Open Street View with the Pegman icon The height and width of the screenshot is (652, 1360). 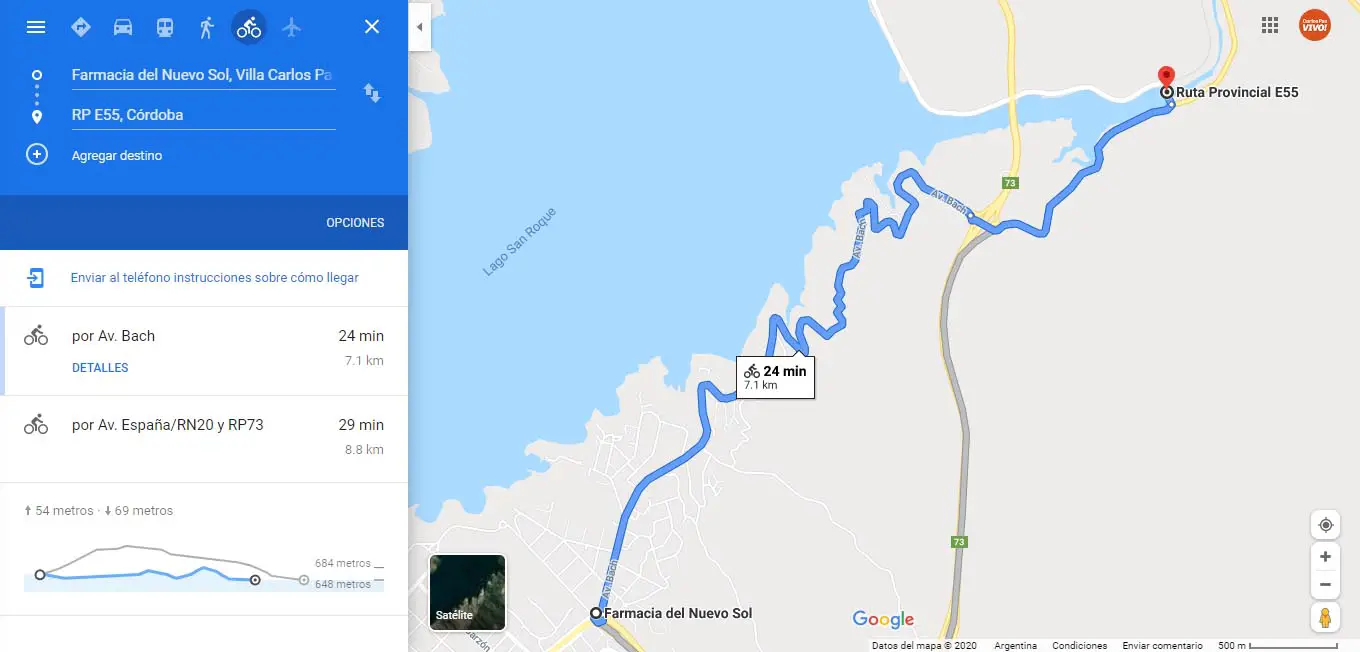1325,617
